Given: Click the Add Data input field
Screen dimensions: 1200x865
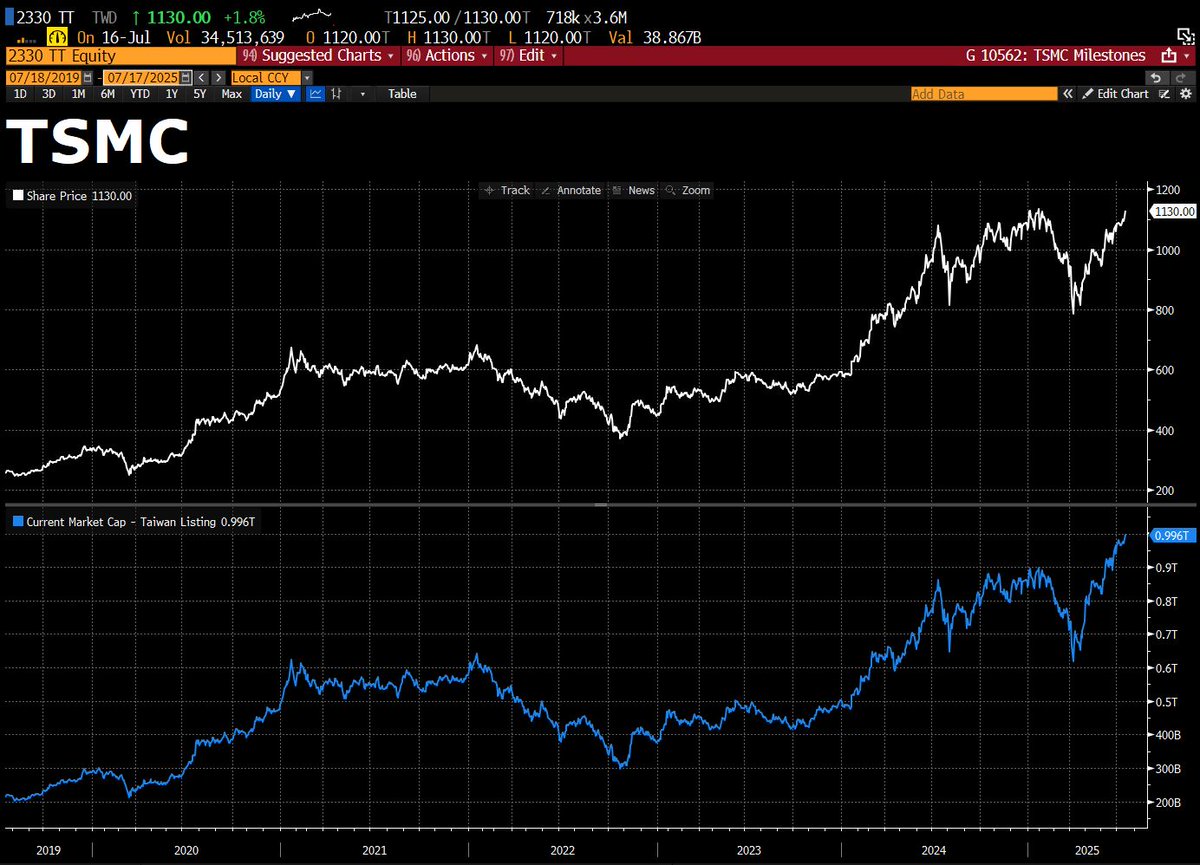Looking at the screenshot, I should pos(983,94).
